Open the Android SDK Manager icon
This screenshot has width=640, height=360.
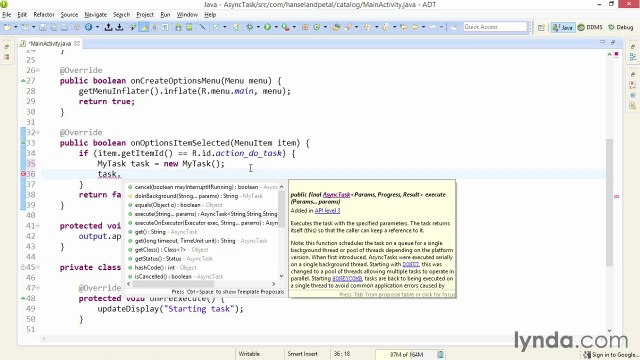[x=178, y=27]
